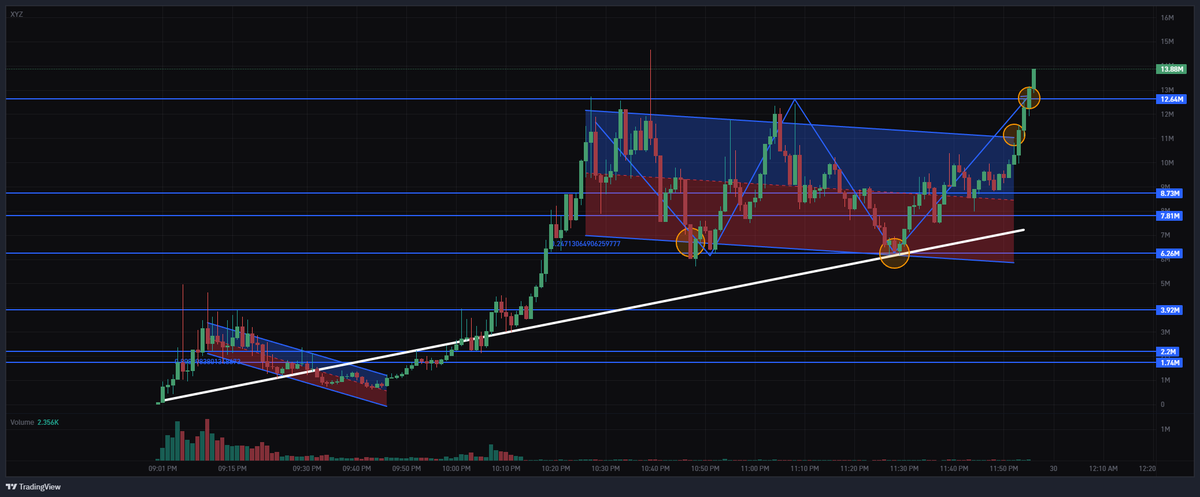Select the 6.26M horizontal line price label
The image size is (1200, 497).
1170,253
